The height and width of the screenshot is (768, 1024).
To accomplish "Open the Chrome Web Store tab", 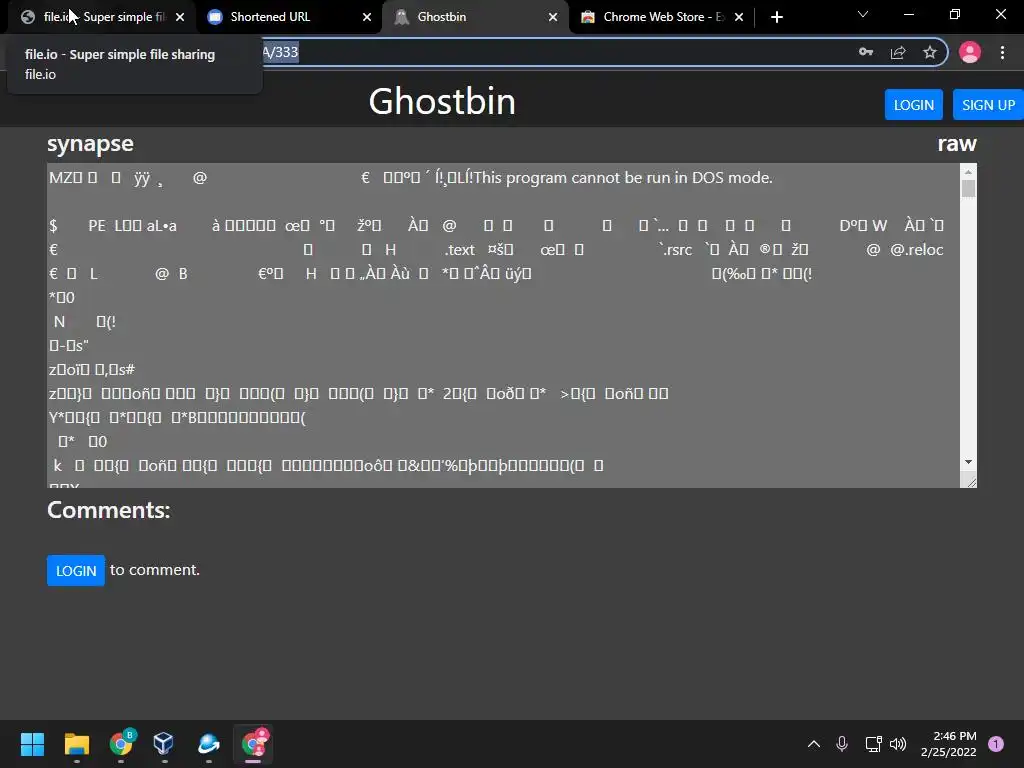I will tap(661, 17).
